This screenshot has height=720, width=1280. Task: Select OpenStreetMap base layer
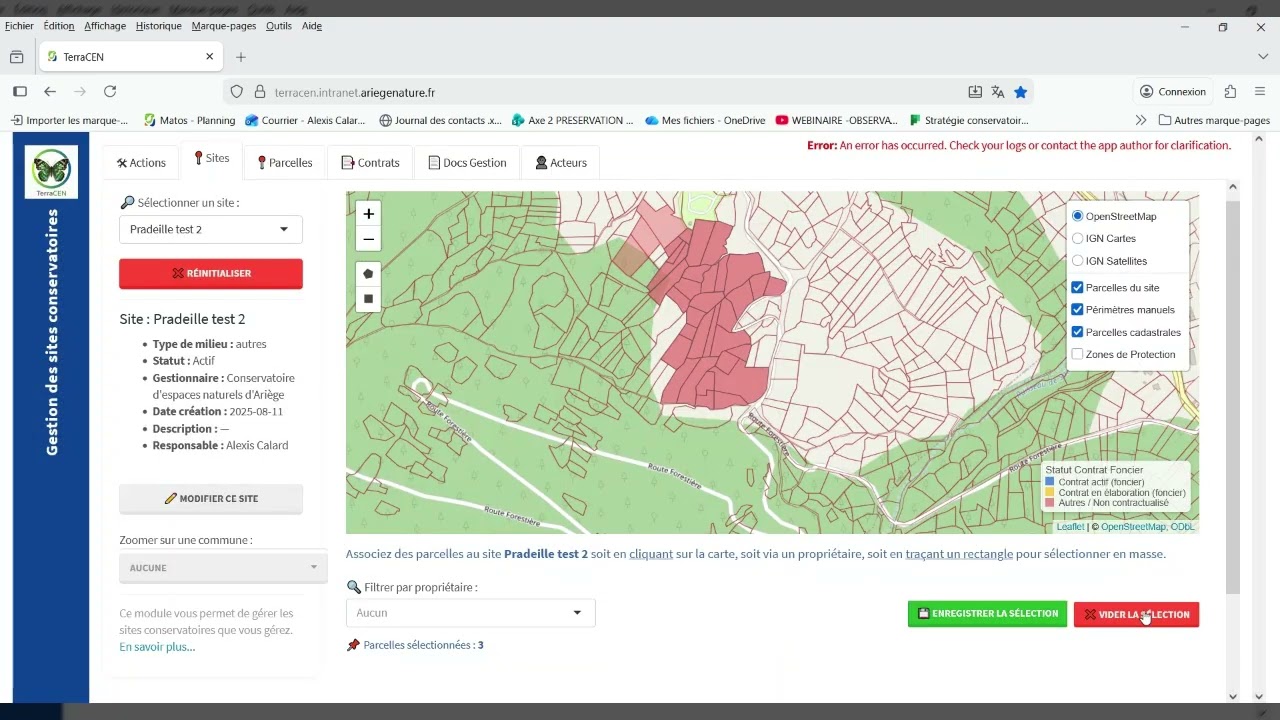coord(1077,216)
